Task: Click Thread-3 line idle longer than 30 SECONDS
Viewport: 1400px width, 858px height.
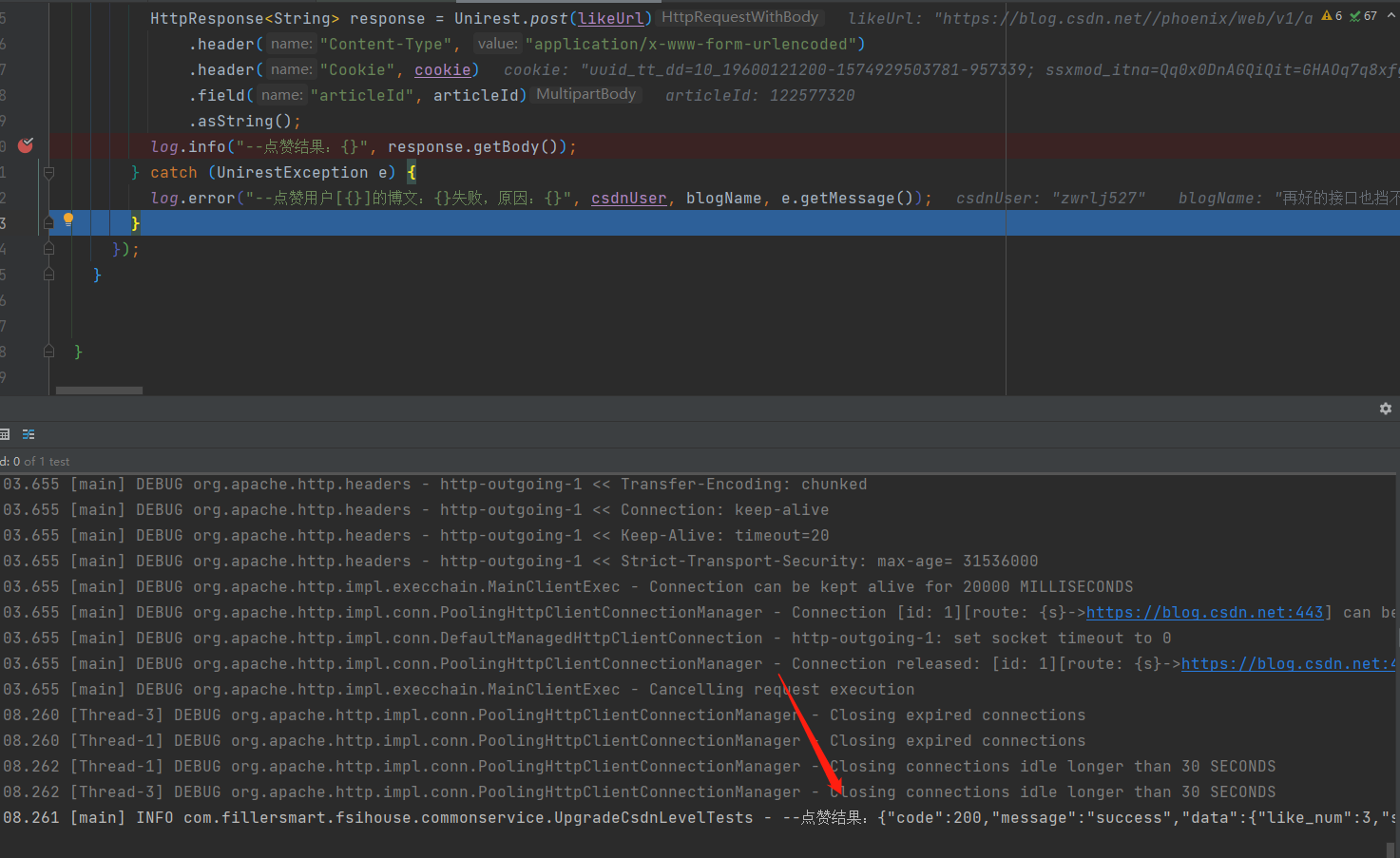Action: click(639, 792)
